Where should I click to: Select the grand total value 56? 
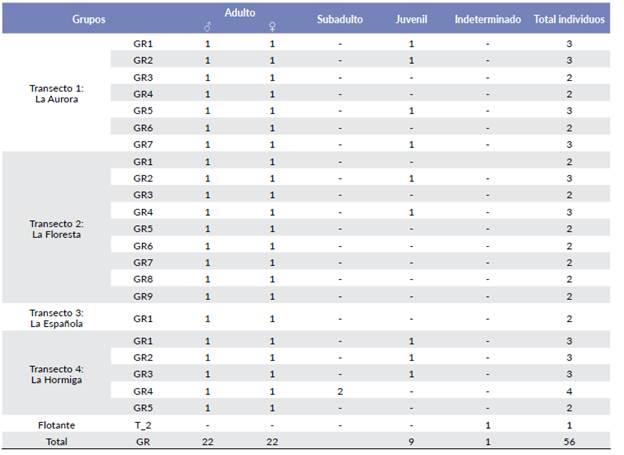tap(569, 440)
